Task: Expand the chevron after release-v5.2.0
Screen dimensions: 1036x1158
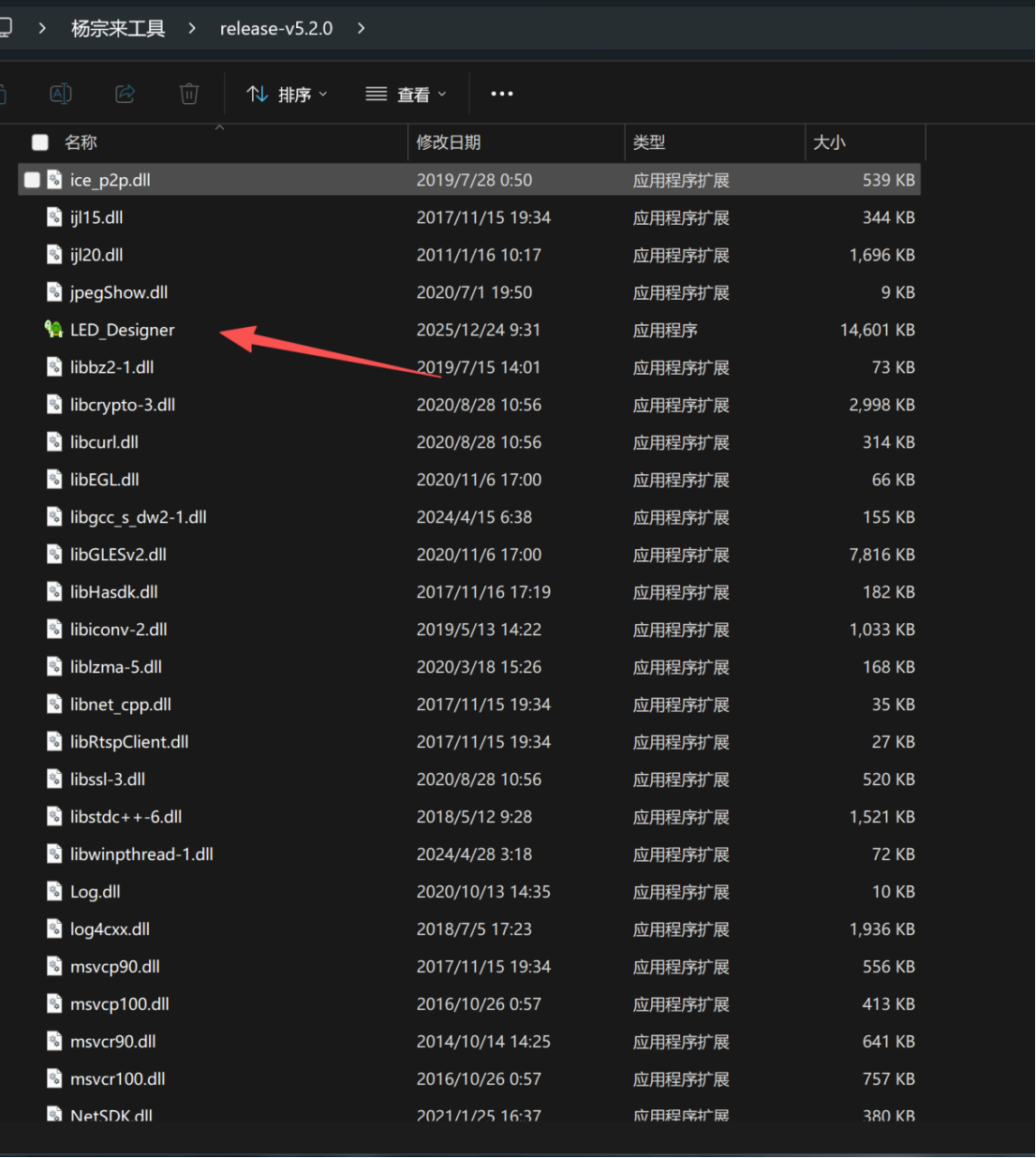Action: point(362,28)
